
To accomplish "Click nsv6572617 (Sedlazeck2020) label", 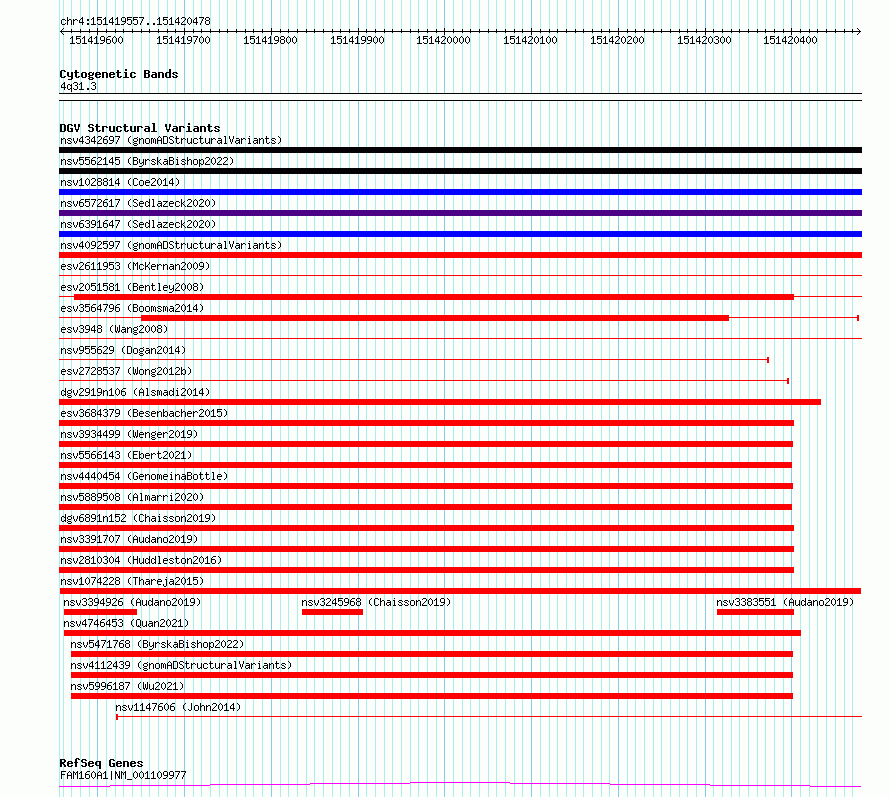I will click(x=138, y=203).
